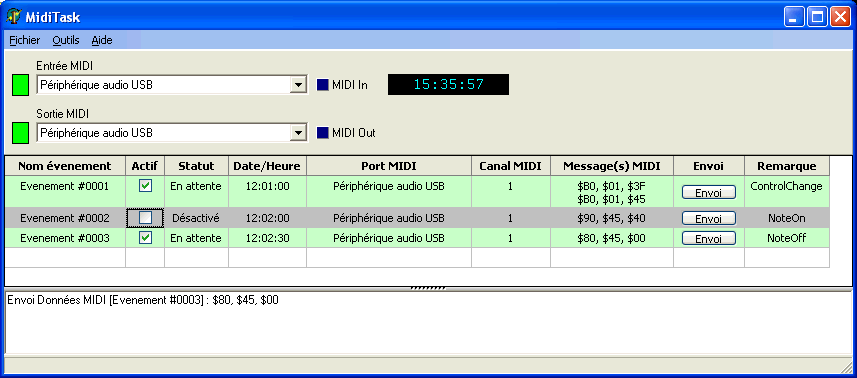Image resolution: width=857 pixels, height=378 pixels.
Task: Click the log line Envoi Données MIDI
Action: (x=143, y=300)
